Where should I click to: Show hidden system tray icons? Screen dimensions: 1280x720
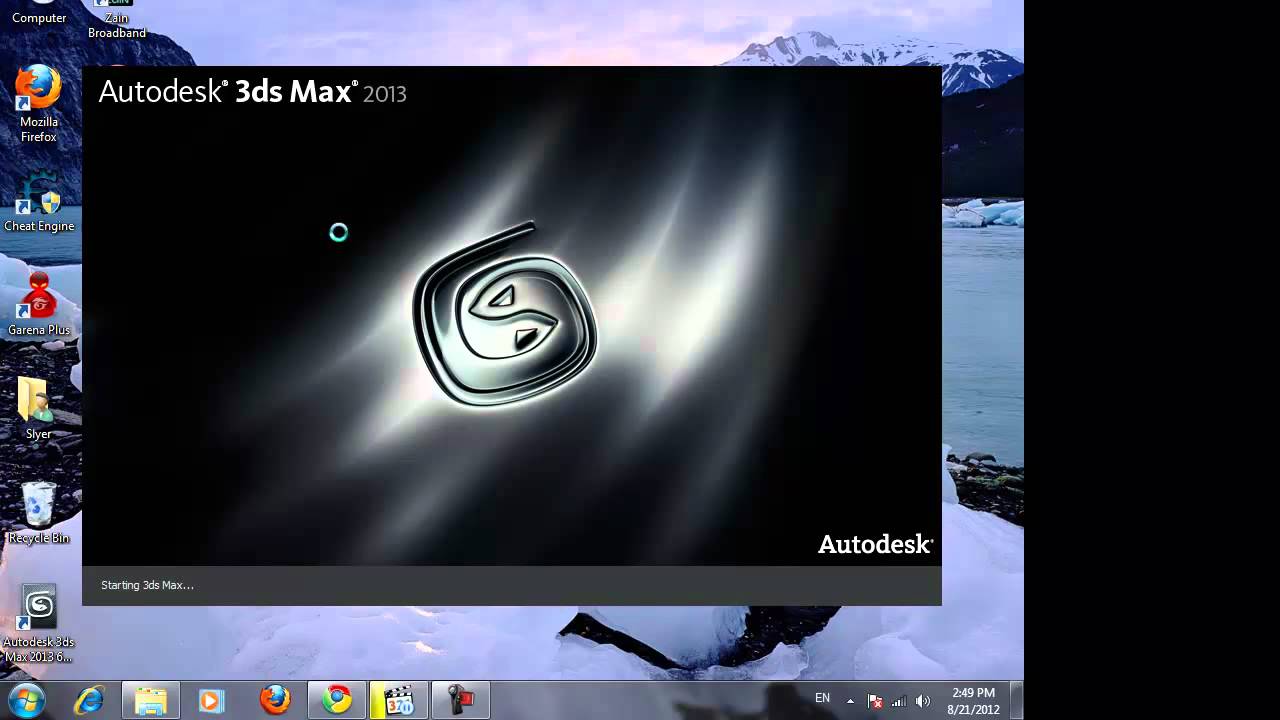(850, 701)
